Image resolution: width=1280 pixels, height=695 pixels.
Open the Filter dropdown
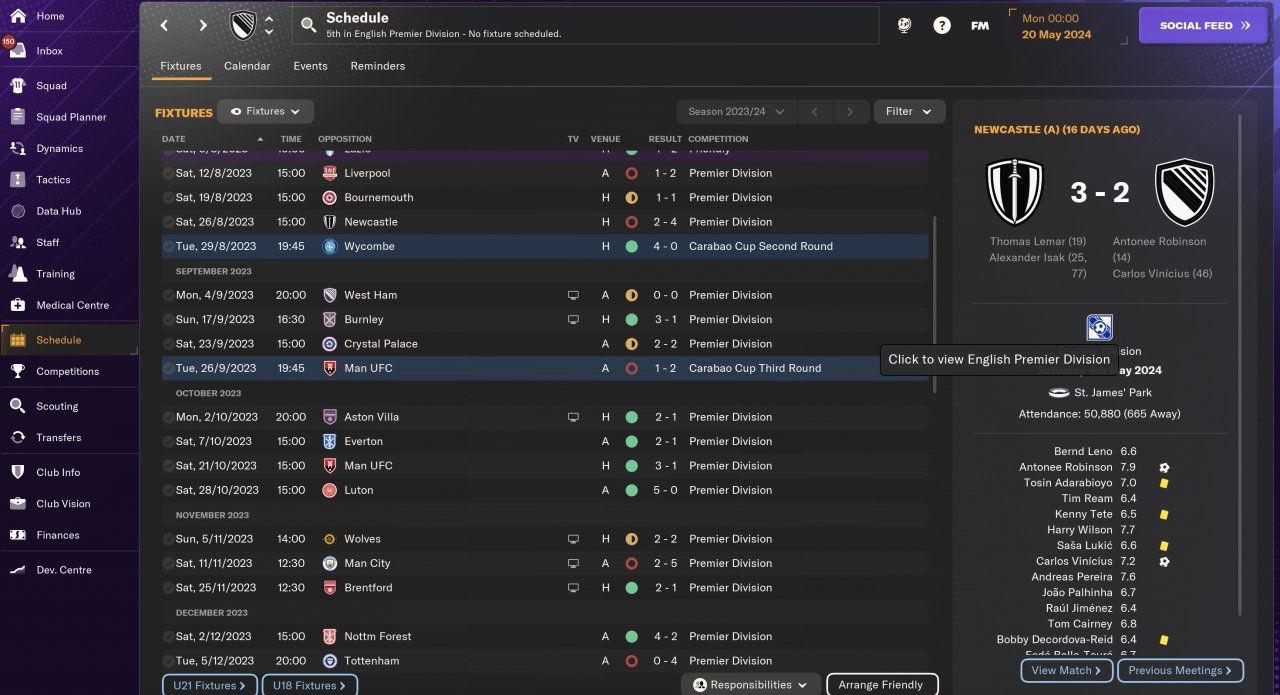coord(909,112)
